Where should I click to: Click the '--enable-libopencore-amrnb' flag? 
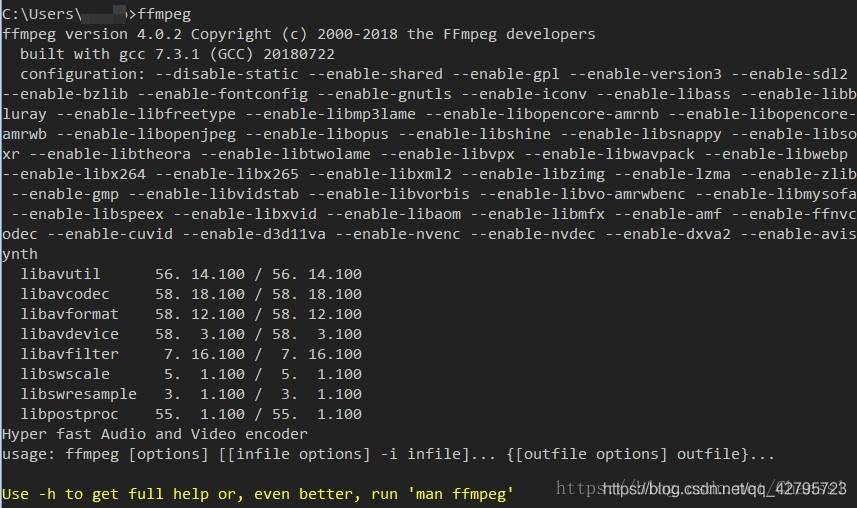click(542, 114)
